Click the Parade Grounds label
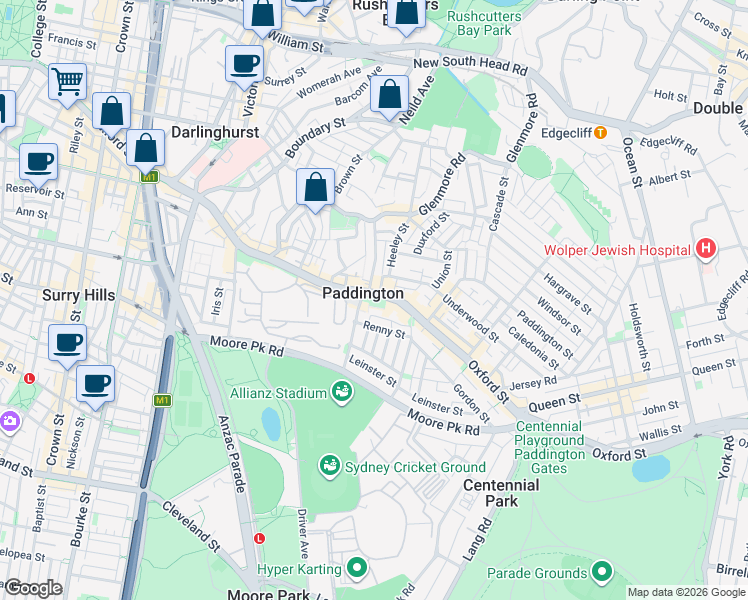Image resolution: width=748 pixels, height=600 pixels. tap(537, 573)
